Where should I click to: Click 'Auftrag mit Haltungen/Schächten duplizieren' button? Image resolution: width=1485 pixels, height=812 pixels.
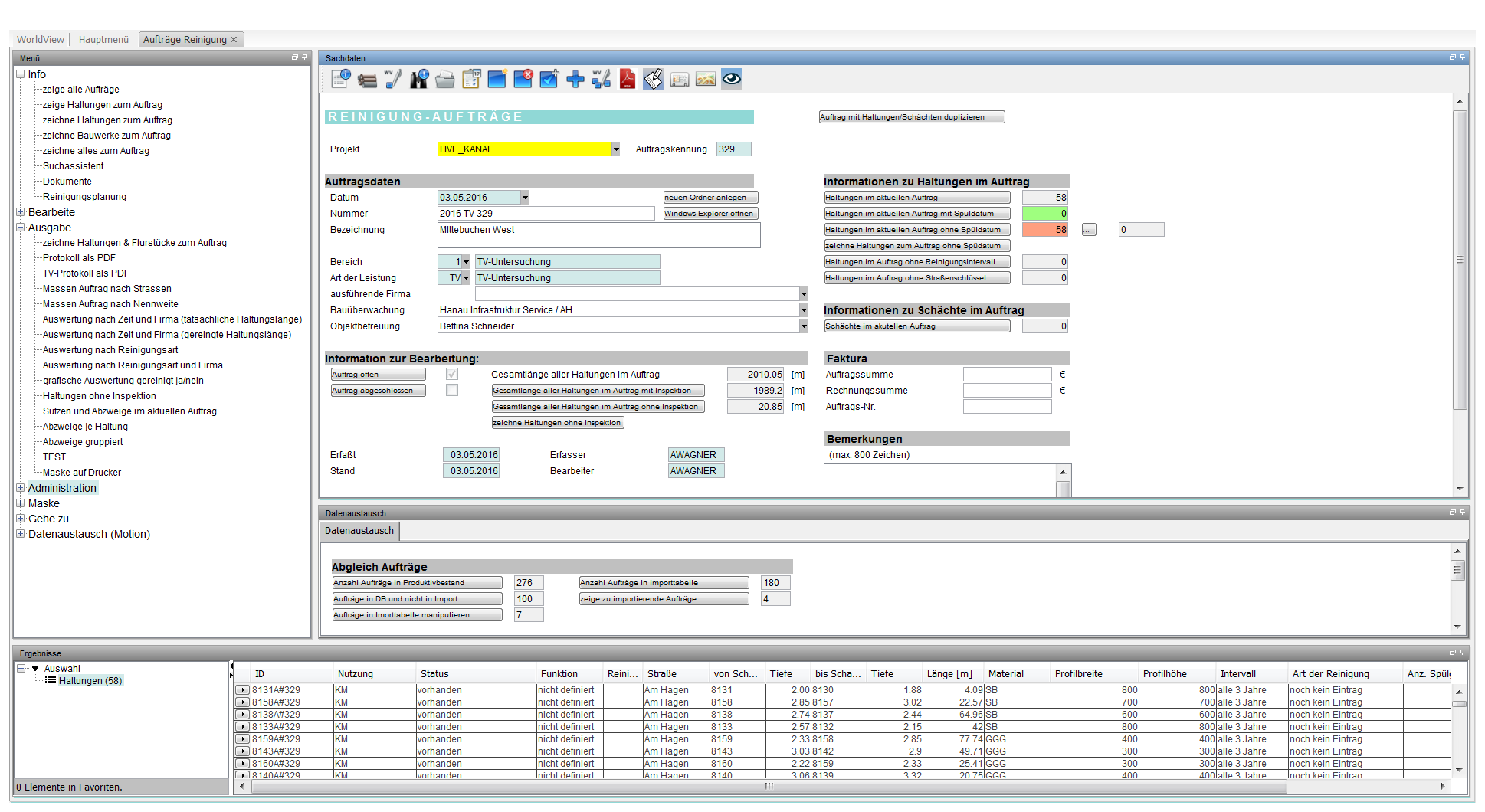pyautogui.click(x=911, y=117)
